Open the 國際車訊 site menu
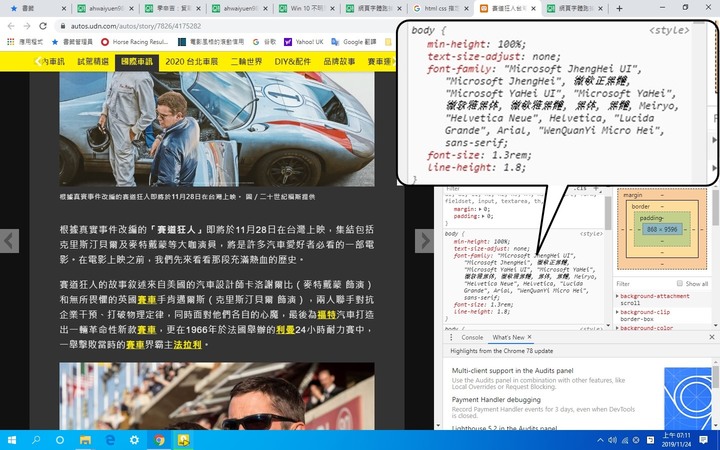720x450 pixels. tap(137, 62)
